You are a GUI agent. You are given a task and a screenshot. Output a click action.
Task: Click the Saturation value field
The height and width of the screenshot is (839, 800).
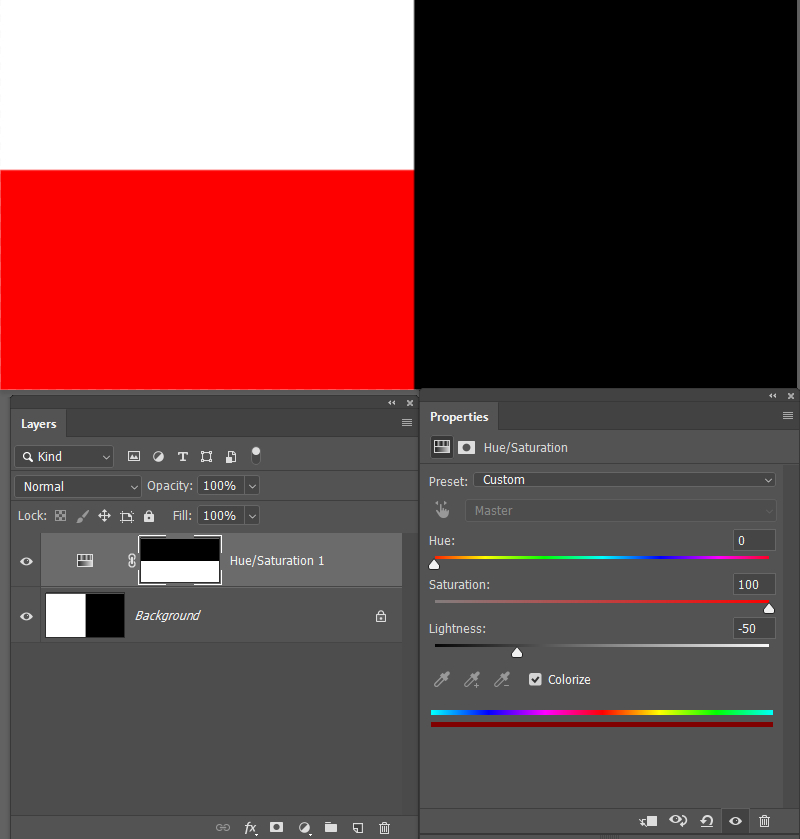coord(754,584)
